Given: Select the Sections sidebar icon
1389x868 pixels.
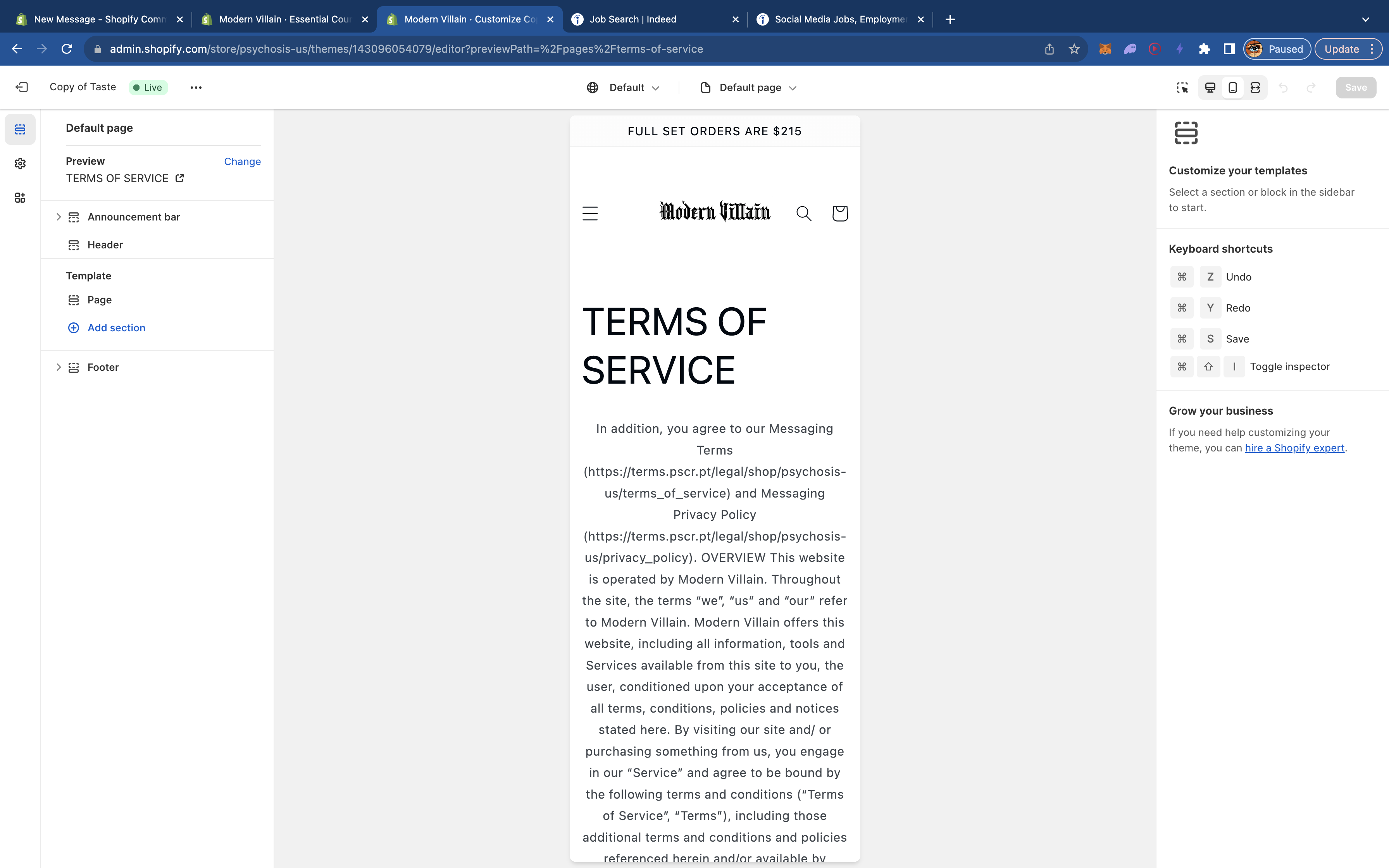Looking at the screenshot, I should [20, 129].
